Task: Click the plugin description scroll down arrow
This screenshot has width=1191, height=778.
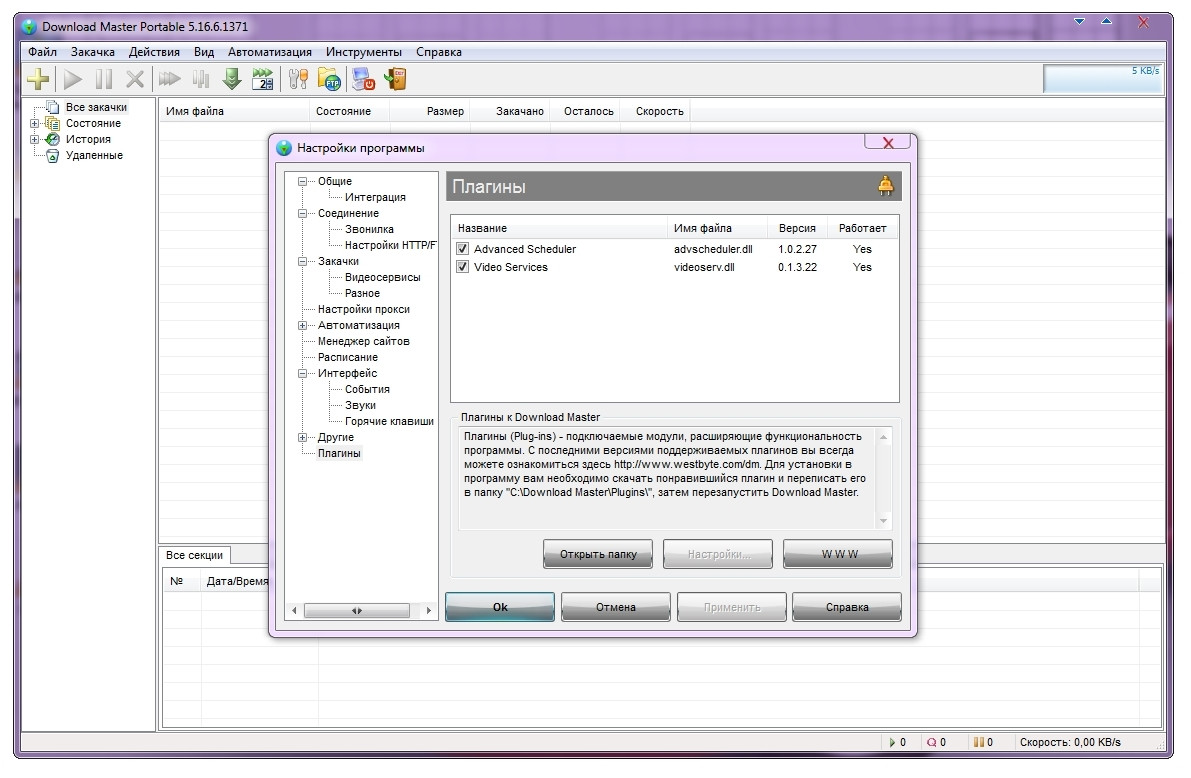Action: (883, 521)
